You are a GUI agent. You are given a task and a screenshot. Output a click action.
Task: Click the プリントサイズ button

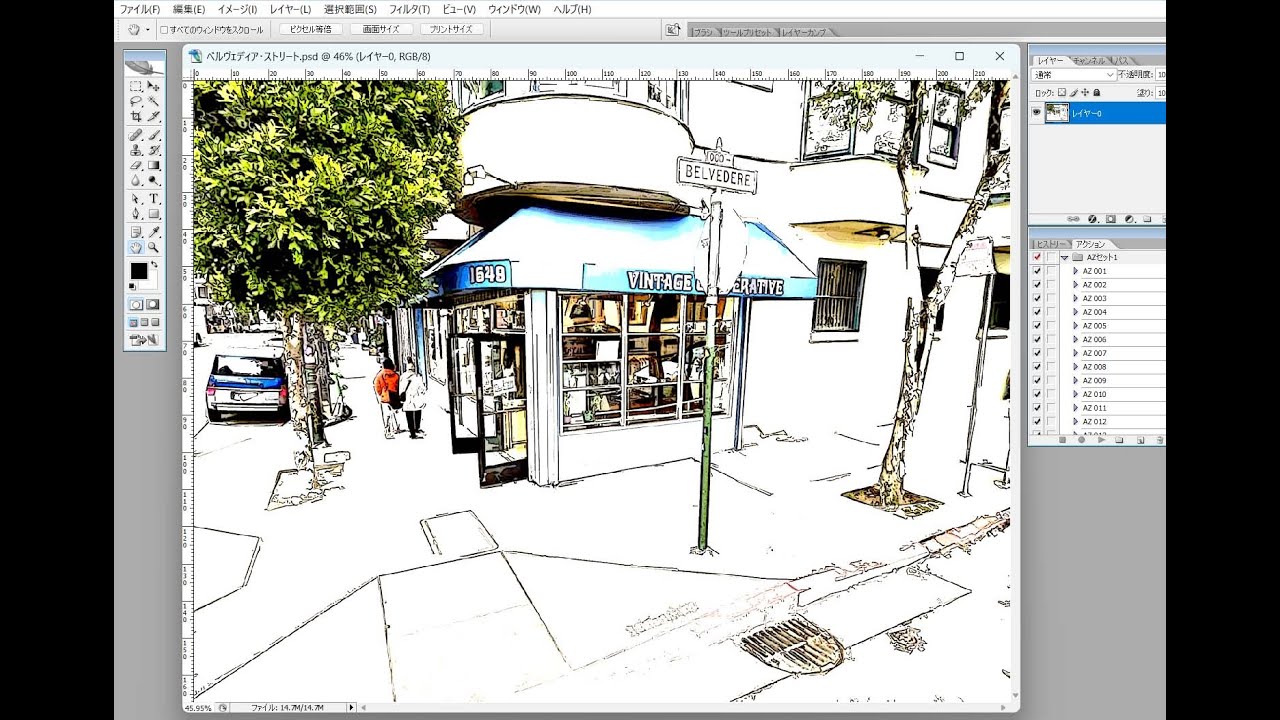click(x=451, y=29)
